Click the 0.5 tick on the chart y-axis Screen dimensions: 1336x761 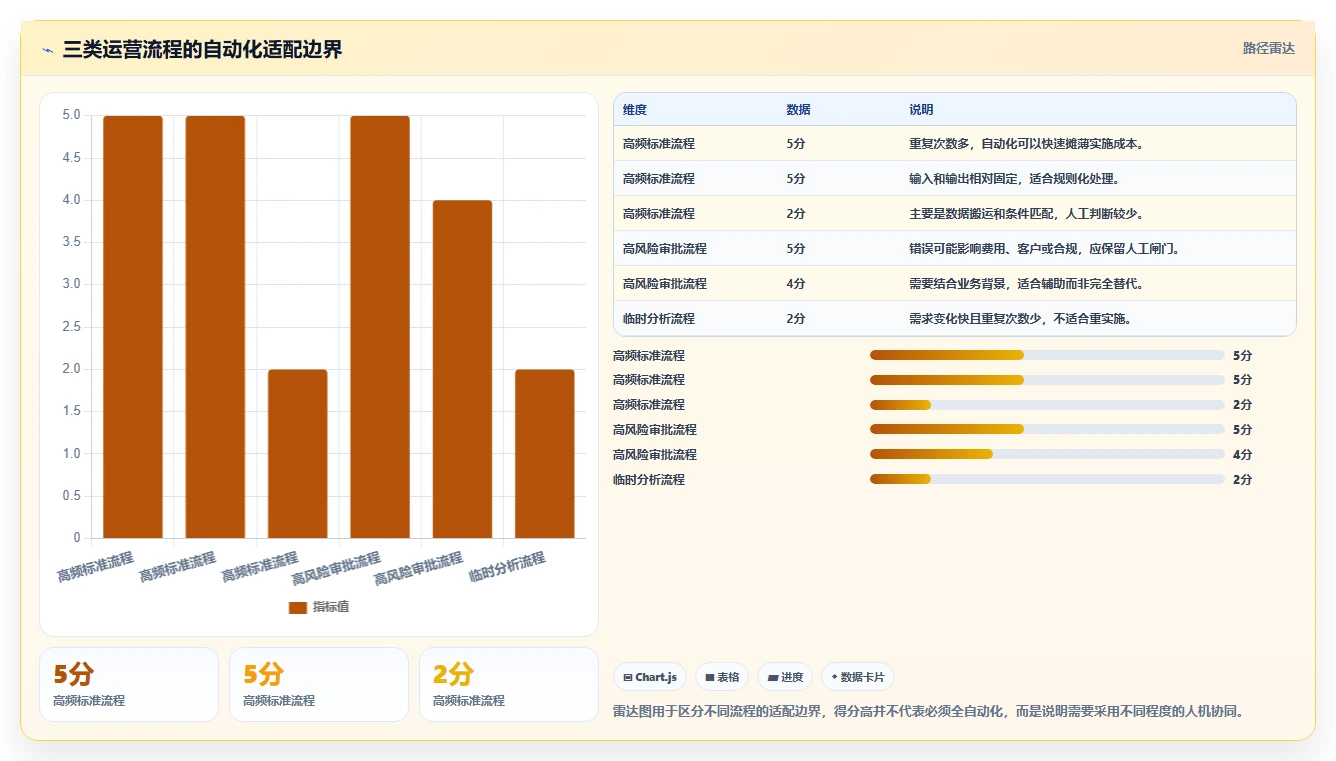click(x=71, y=496)
